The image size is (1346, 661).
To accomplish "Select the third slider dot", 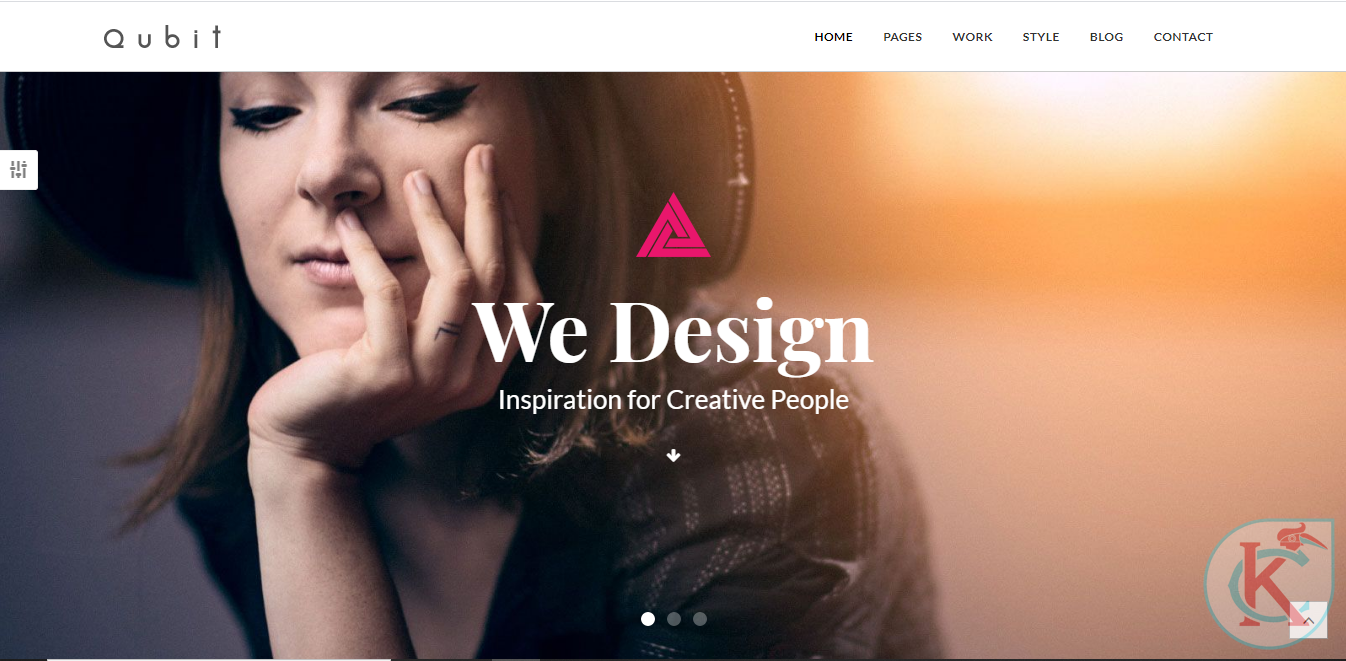I will click(x=700, y=619).
